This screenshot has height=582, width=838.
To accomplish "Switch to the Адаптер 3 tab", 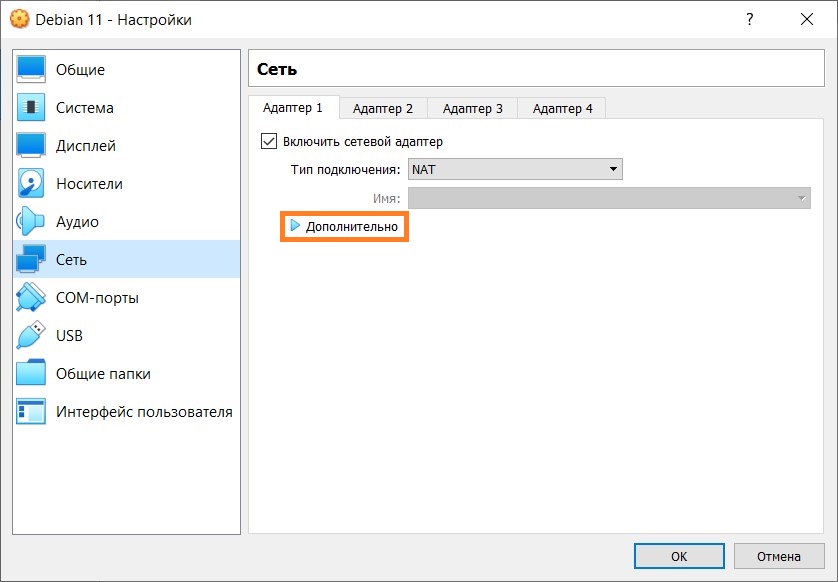I will (x=472, y=108).
